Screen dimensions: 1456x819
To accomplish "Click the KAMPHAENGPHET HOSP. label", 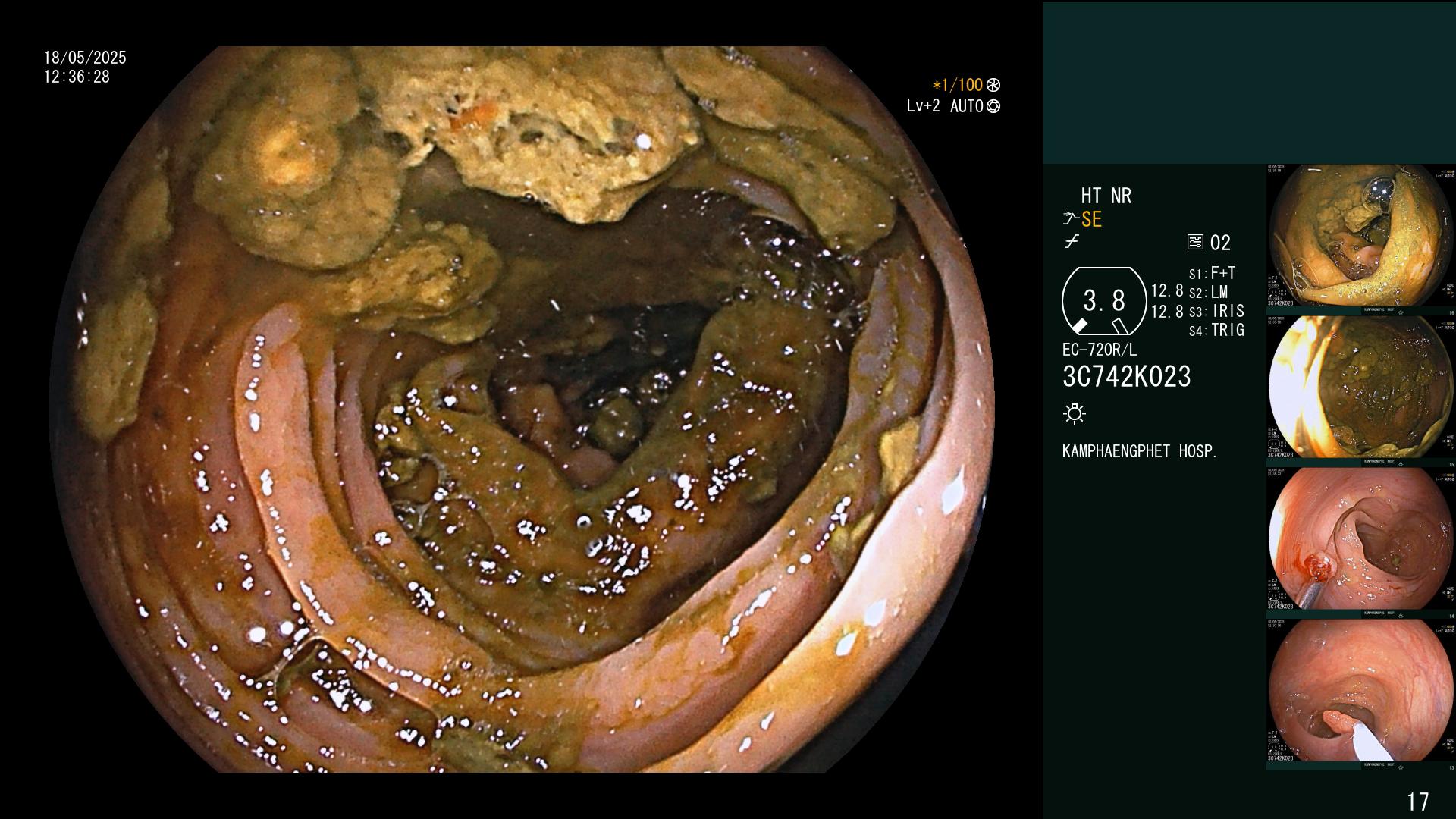I will pos(1140,451).
